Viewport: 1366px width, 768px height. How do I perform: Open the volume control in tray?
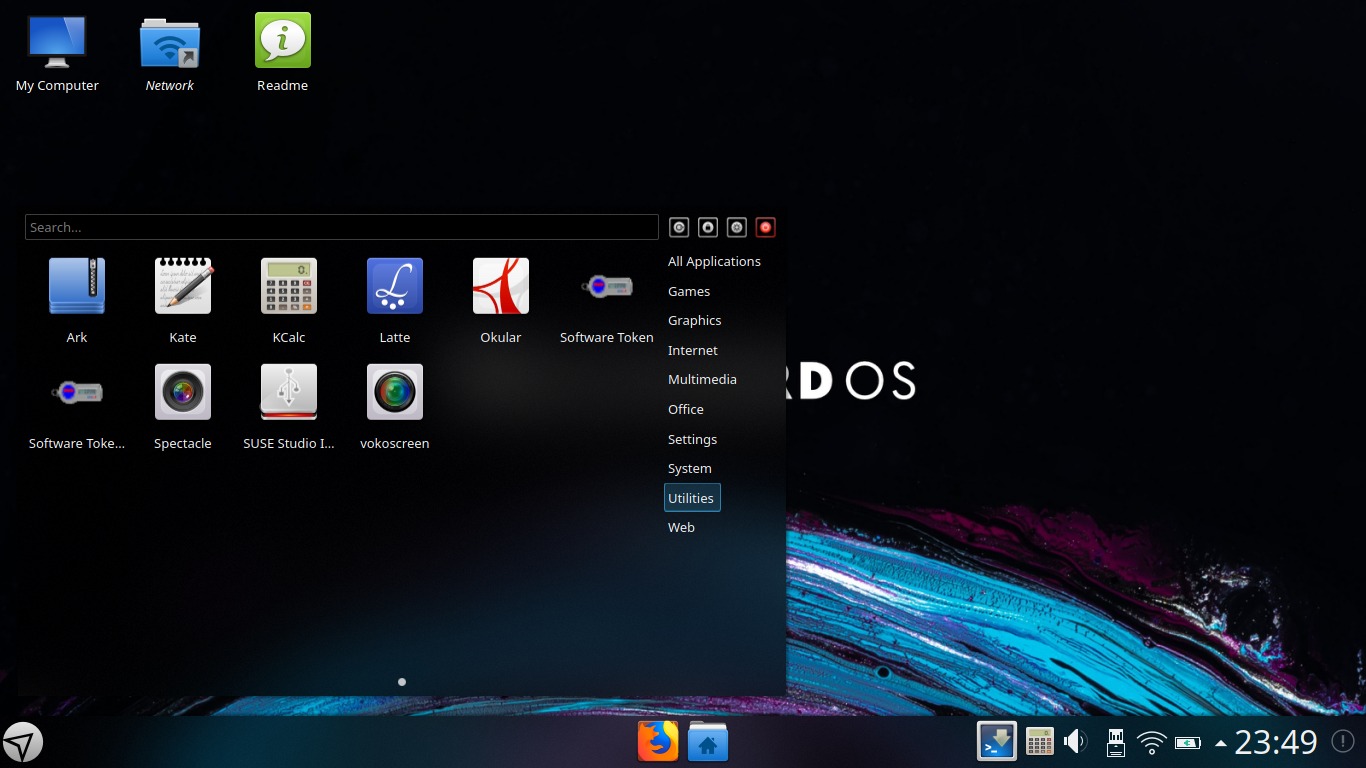click(1076, 742)
